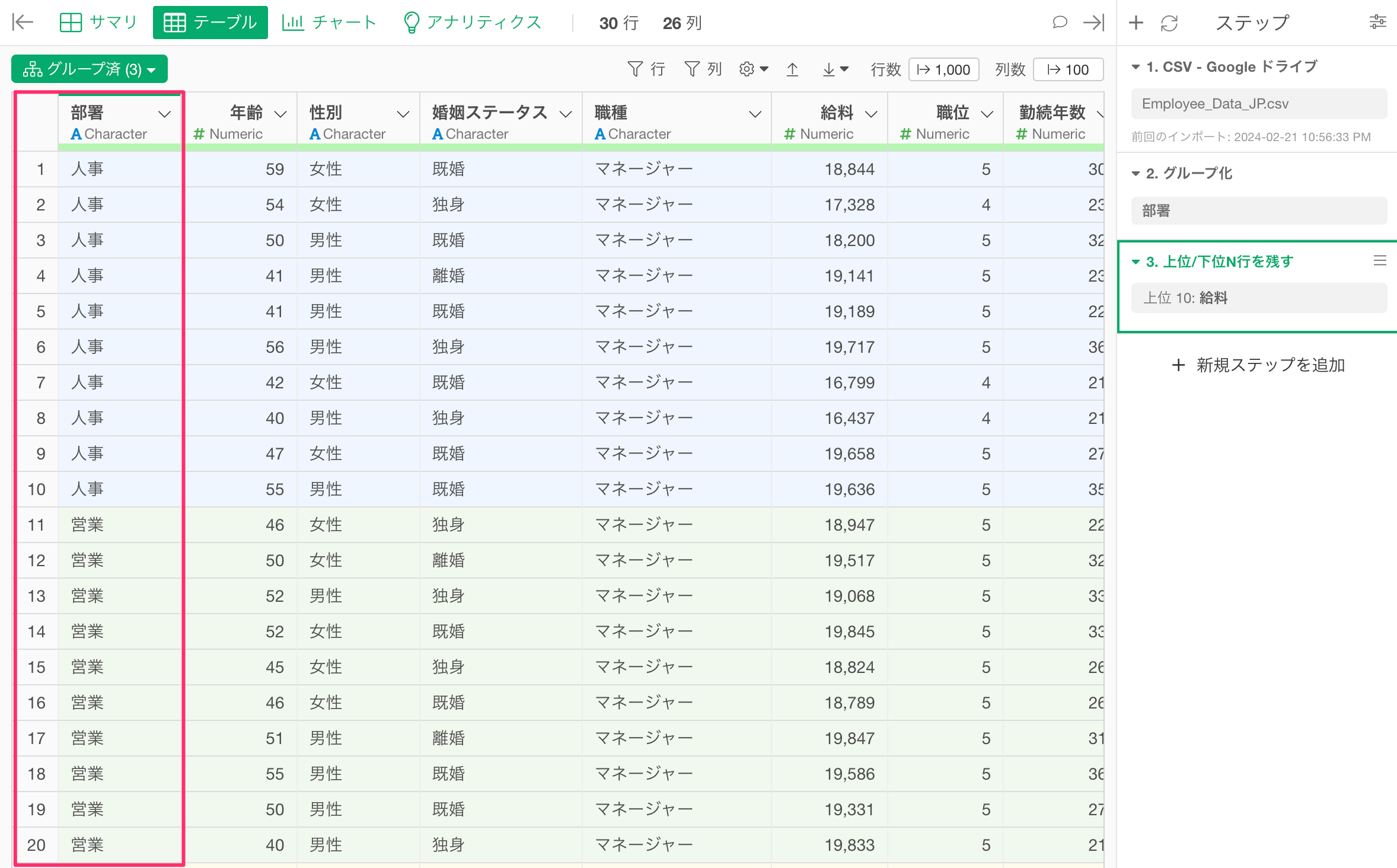The image size is (1397, 868).
Task: Select the 19,331 salary cell
Action: (830, 809)
